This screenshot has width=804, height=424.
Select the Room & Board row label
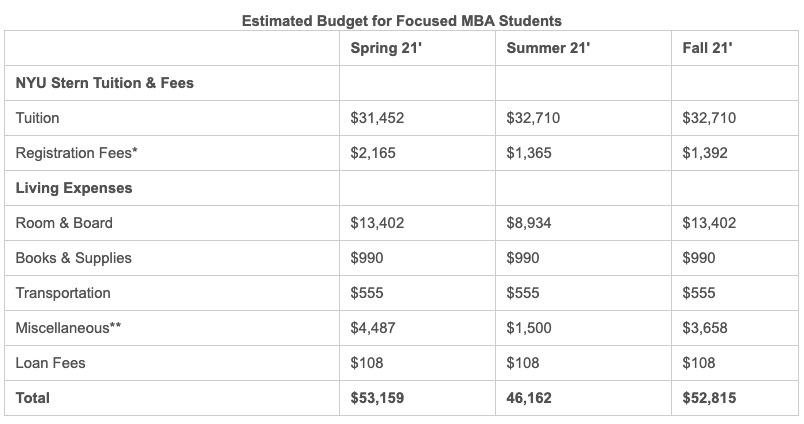pyautogui.click(x=64, y=223)
